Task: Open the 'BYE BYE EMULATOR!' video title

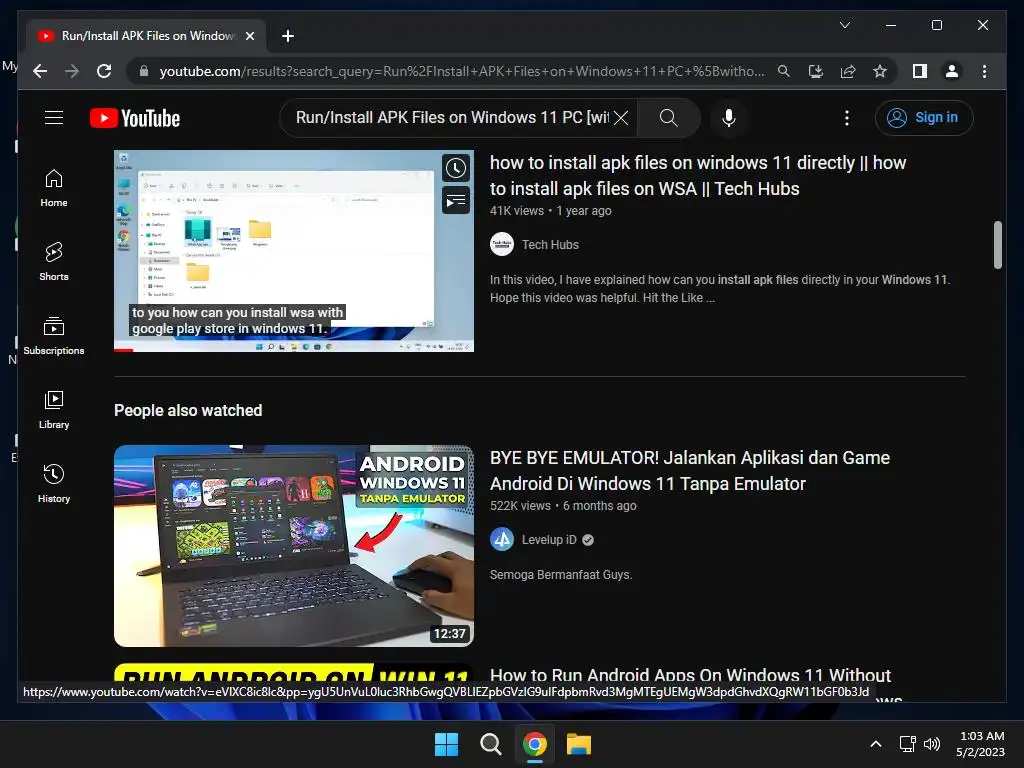Action: [690, 471]
